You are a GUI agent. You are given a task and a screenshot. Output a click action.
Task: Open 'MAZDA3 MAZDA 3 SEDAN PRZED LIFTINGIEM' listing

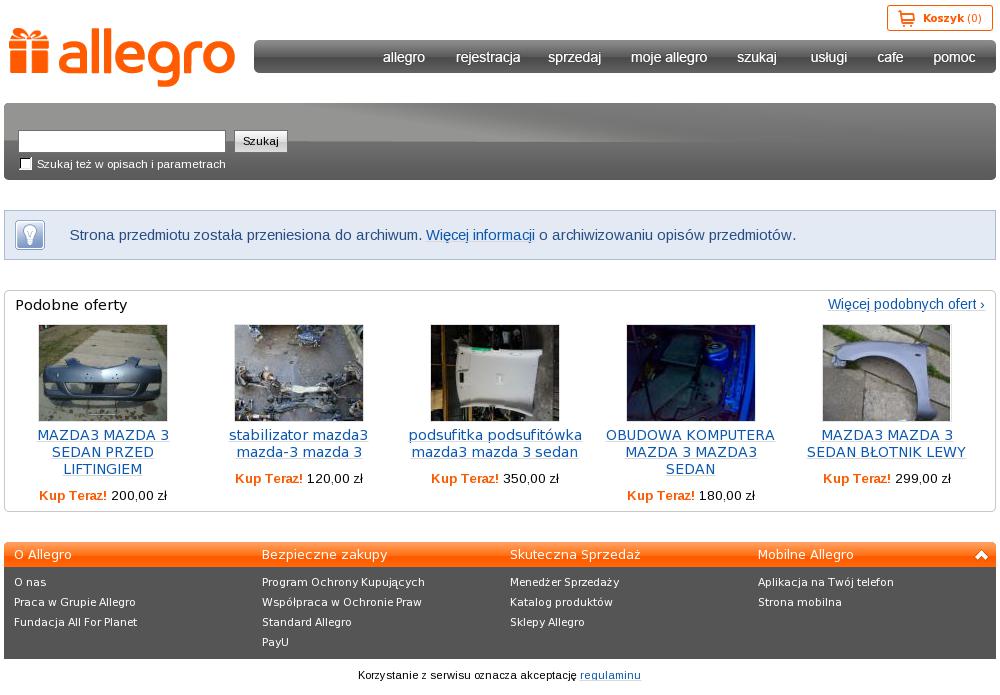(x=103, y=452)
